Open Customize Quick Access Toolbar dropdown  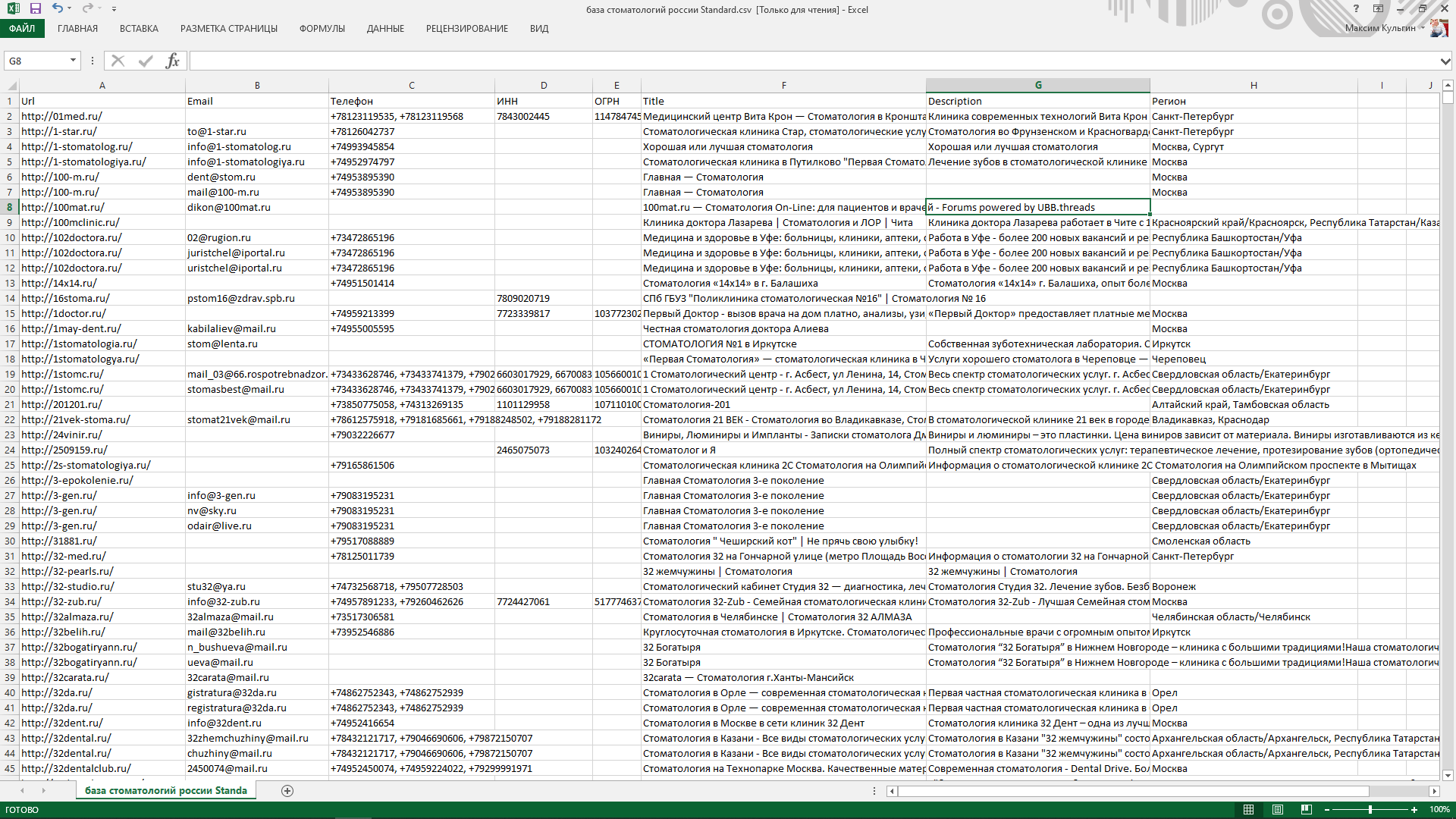pyautogui.click(x=114, y=9)
